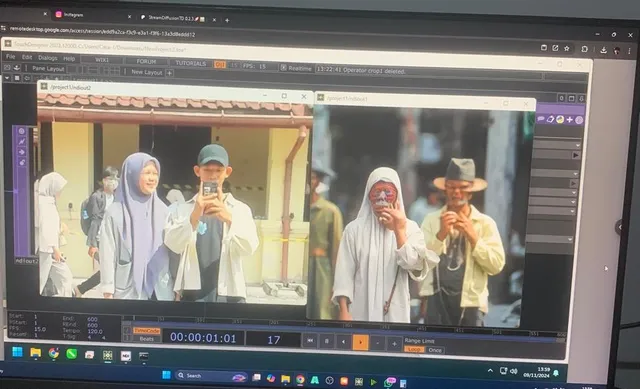The image size is (640, 389).
Task: Click the frame number 17 field
Action: [273, 340]
